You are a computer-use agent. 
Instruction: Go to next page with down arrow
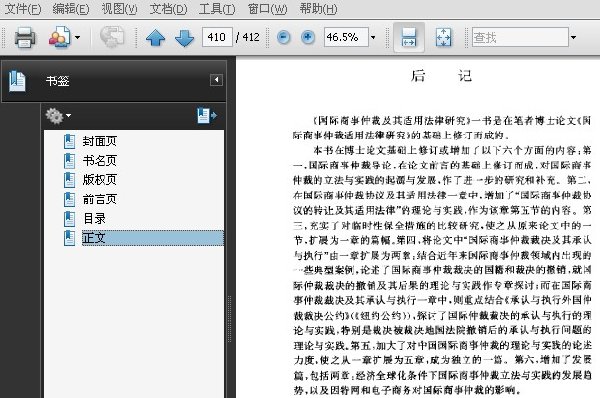184,38
